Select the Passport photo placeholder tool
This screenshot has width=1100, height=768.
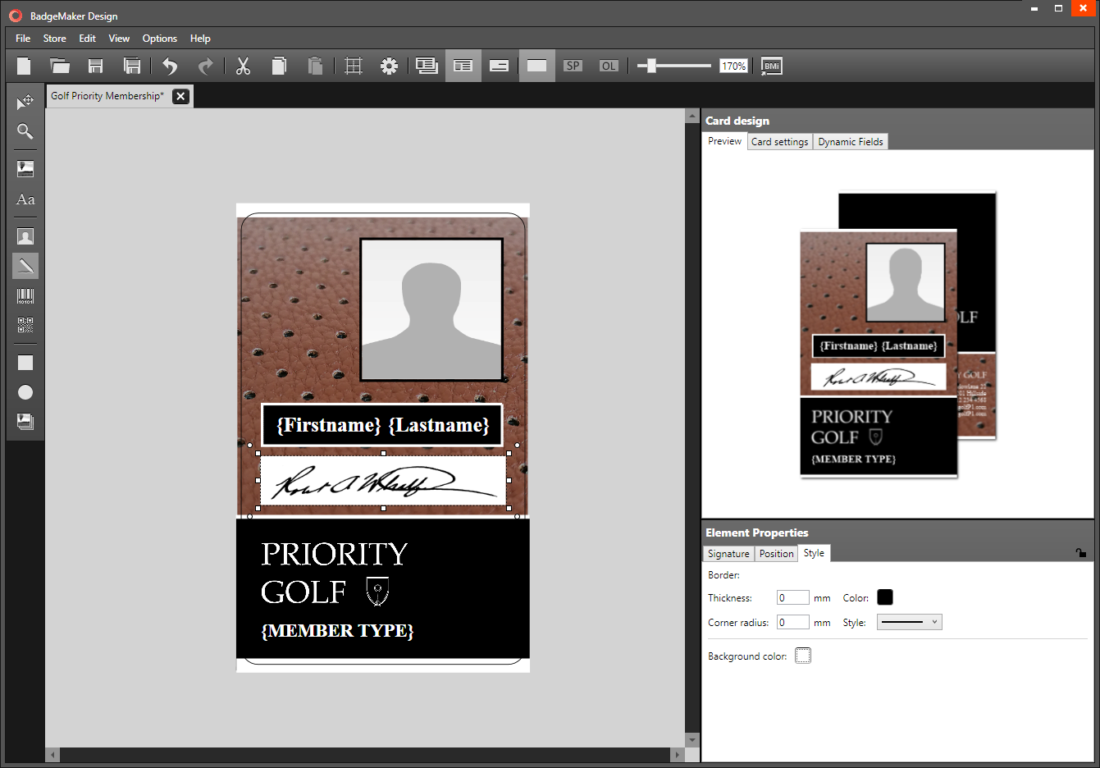click(25, 235)
